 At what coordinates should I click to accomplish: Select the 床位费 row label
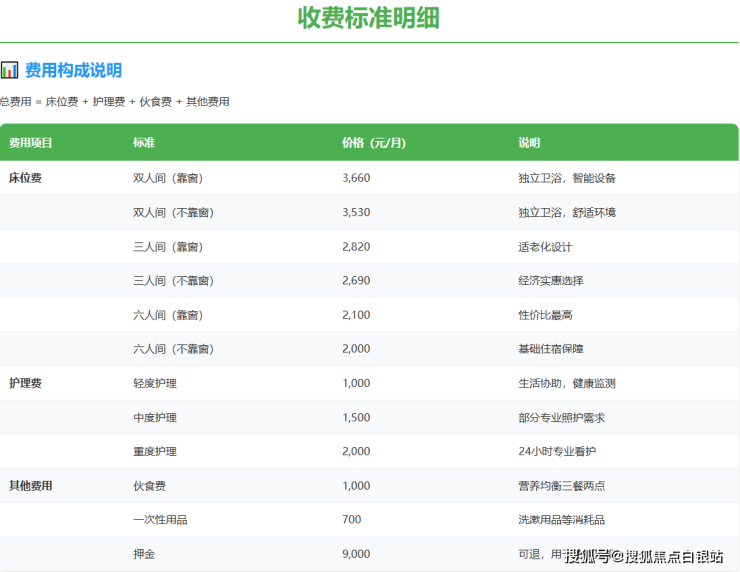[x=25, y=178]
